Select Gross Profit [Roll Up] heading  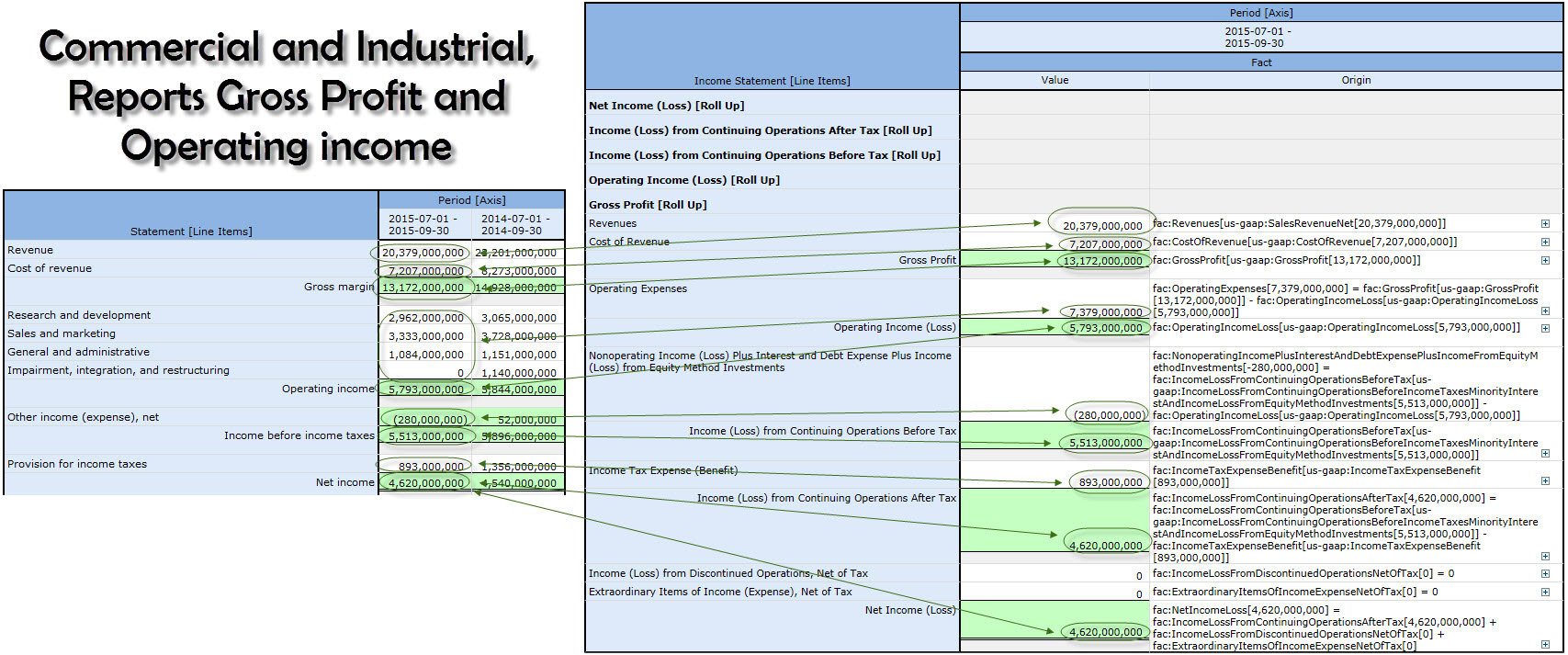click(648, 205)
